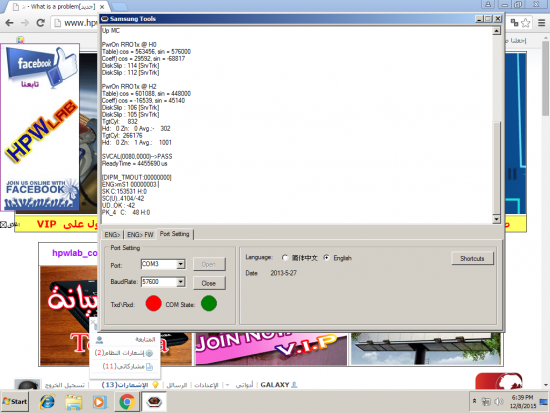Image resolution: width=550 pixels, height=413 pixels.
Task: Click the Samsung Tools taskbar icon
Action: pyautogui.click(x=154, y=401)
